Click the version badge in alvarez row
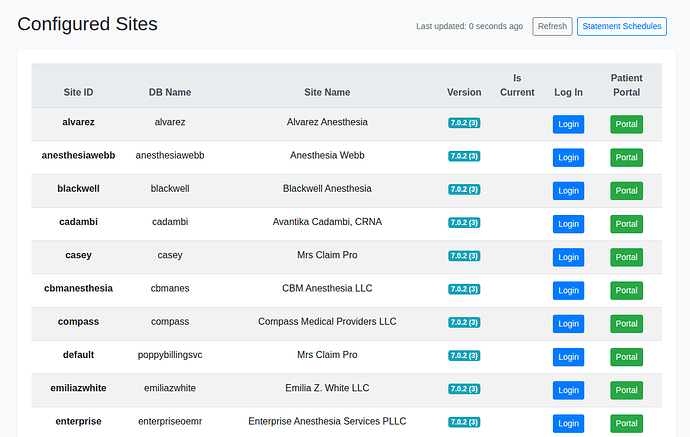Screen dimensions: 690x437 click(x=464, y=123)
